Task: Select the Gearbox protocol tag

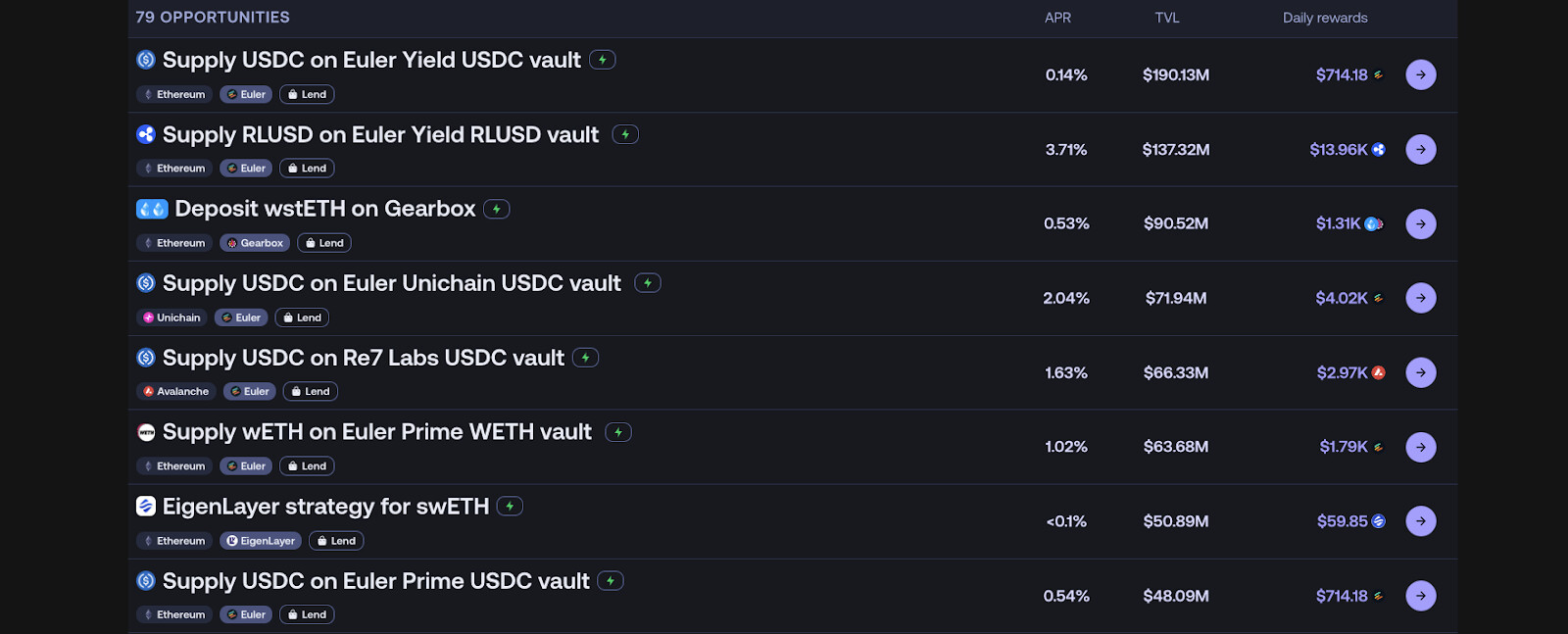Action: (x=255, y=243)
